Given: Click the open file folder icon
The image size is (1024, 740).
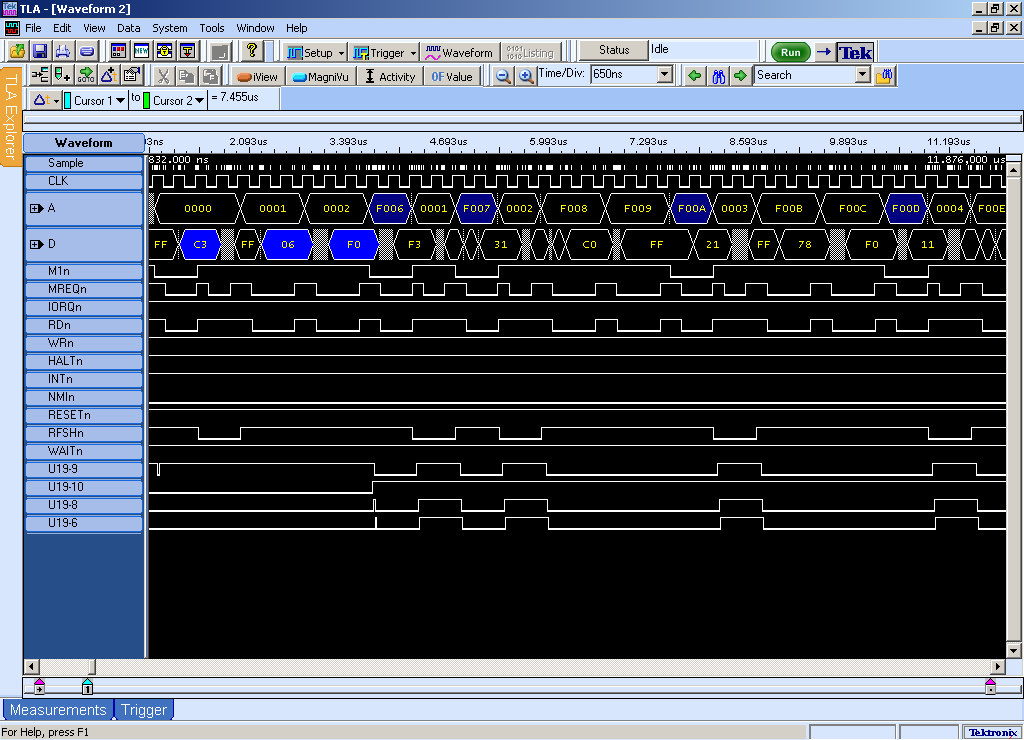Looking at the screenshot, I should [18, 51].
